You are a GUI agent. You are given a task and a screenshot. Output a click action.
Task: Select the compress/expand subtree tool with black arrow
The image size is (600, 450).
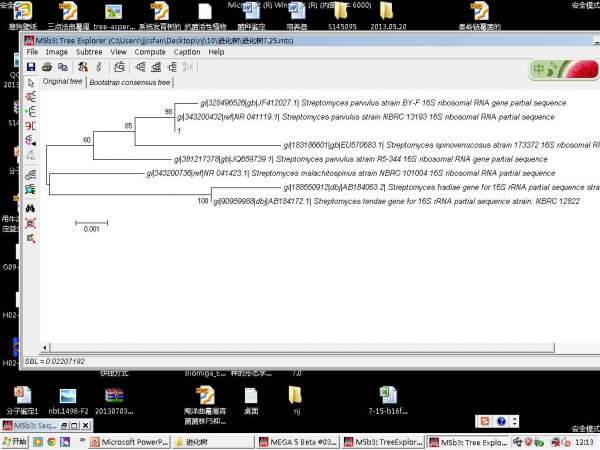pos(31,140)
